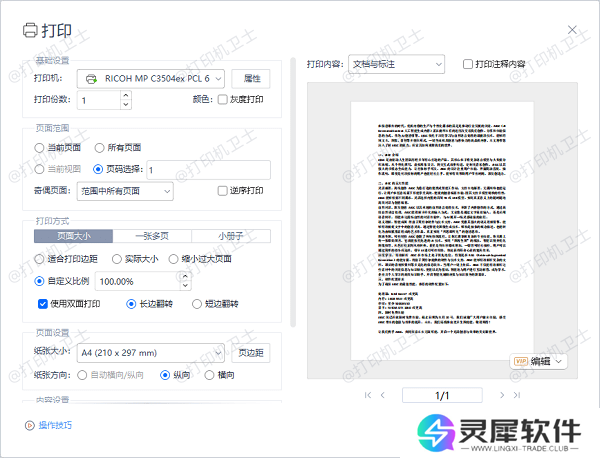Screen dimensions: 600x458
Task: Uncheck 使用双面打印 checkbox
Action: tap(42, 304)
